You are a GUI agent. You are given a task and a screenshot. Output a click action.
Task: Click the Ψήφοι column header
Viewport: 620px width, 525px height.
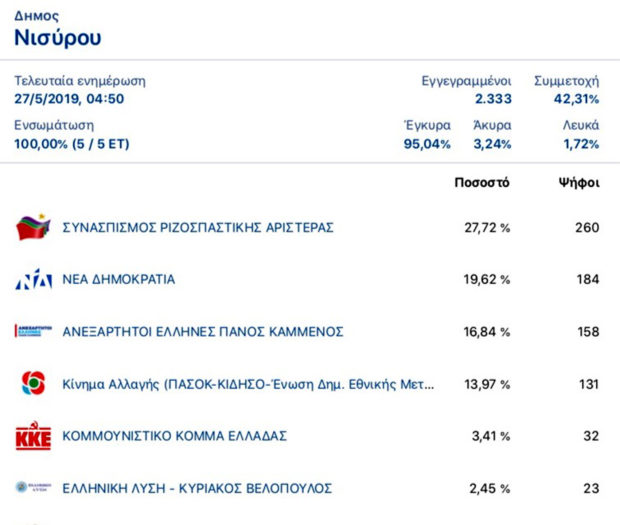pyautogui.click(x=579, y=183)
